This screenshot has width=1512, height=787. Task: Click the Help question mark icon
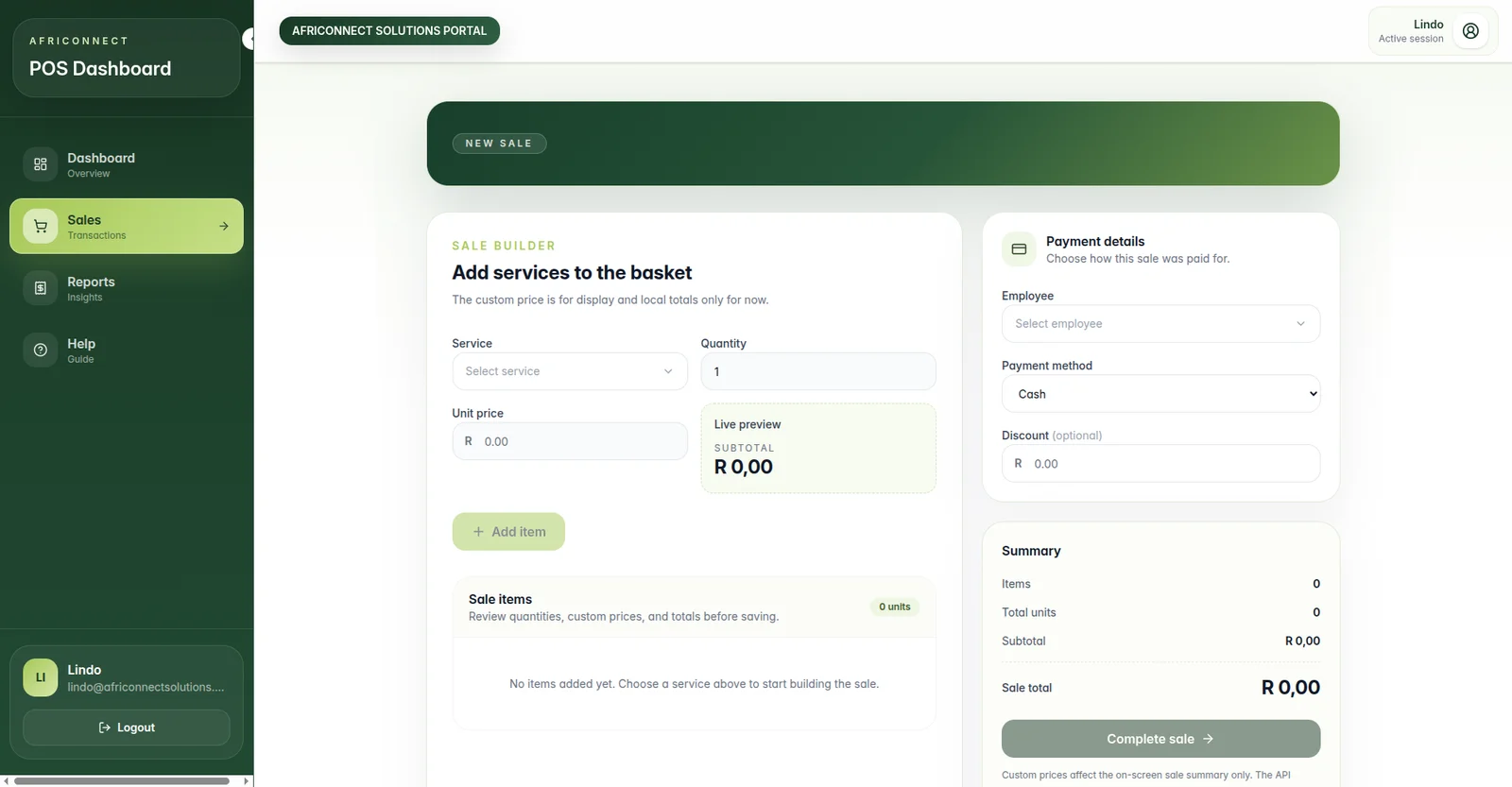(x=41, y=351)
